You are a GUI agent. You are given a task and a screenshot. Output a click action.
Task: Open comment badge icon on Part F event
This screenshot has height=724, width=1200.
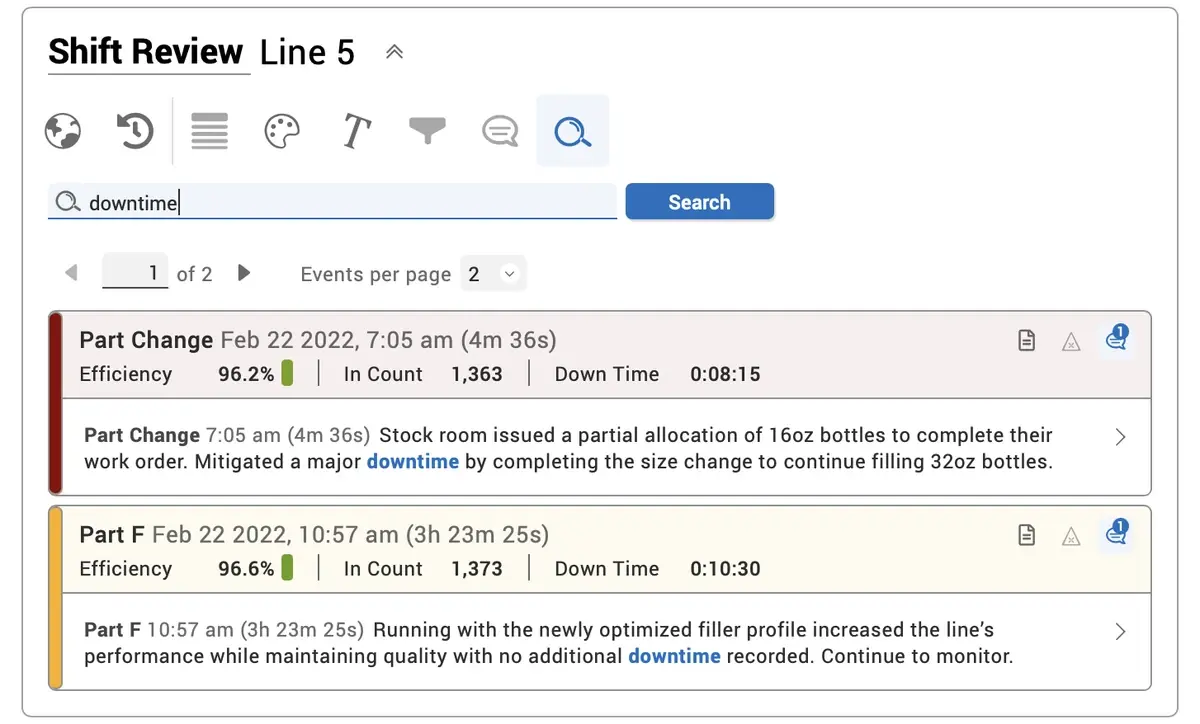pyautogui.click(x=1117, y=533)
